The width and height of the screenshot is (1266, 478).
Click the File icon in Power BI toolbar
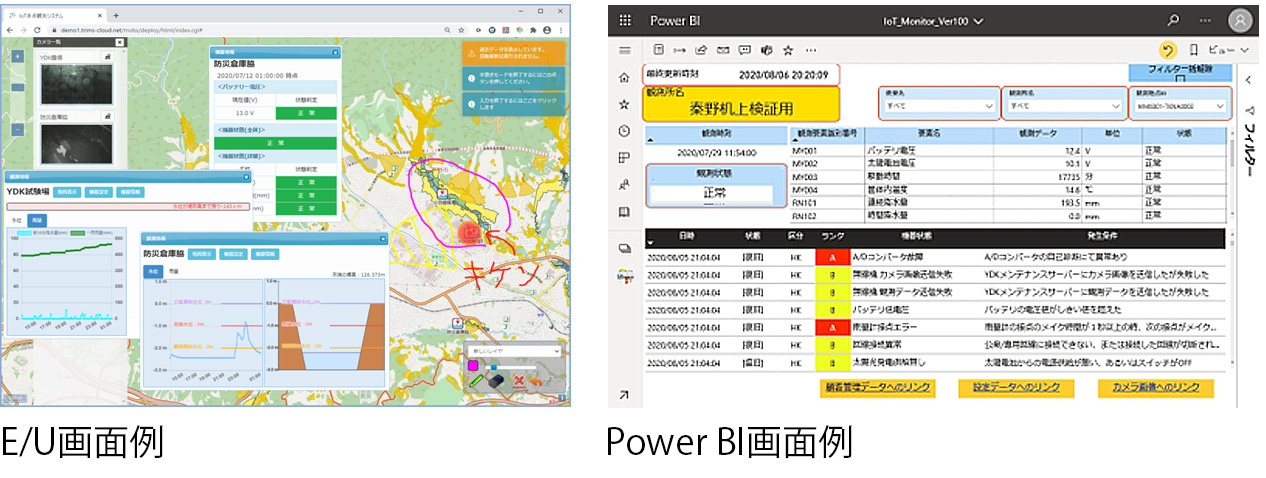tap(658, 50)
